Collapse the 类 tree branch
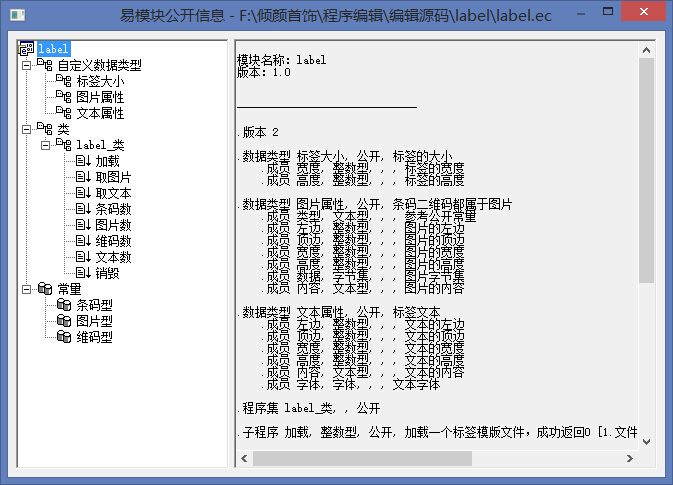 [x=25, y=129]
